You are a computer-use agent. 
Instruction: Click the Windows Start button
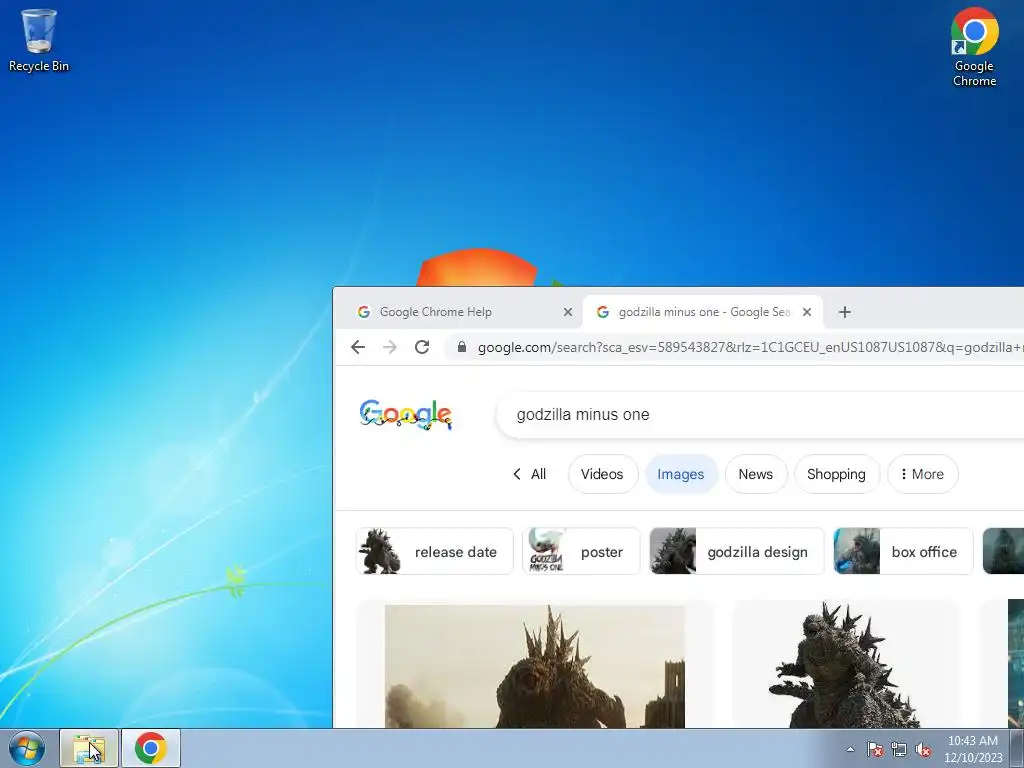point(27,748)
